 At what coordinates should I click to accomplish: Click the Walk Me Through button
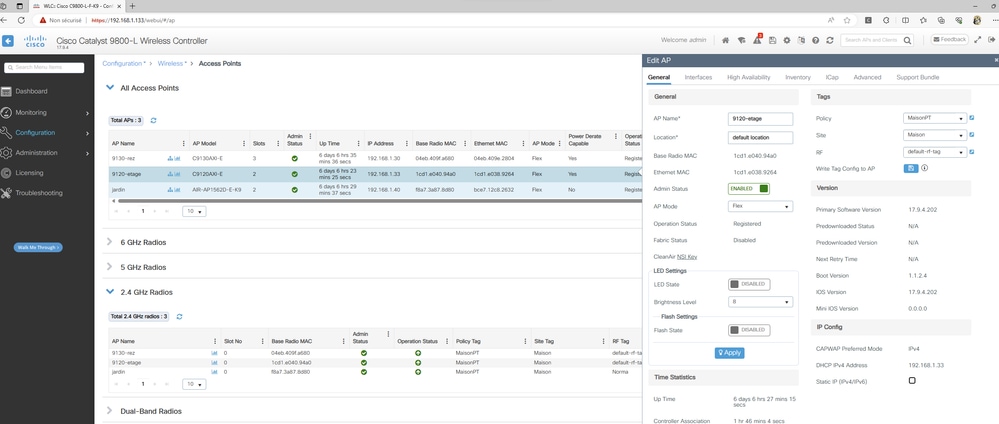(38, 247)
